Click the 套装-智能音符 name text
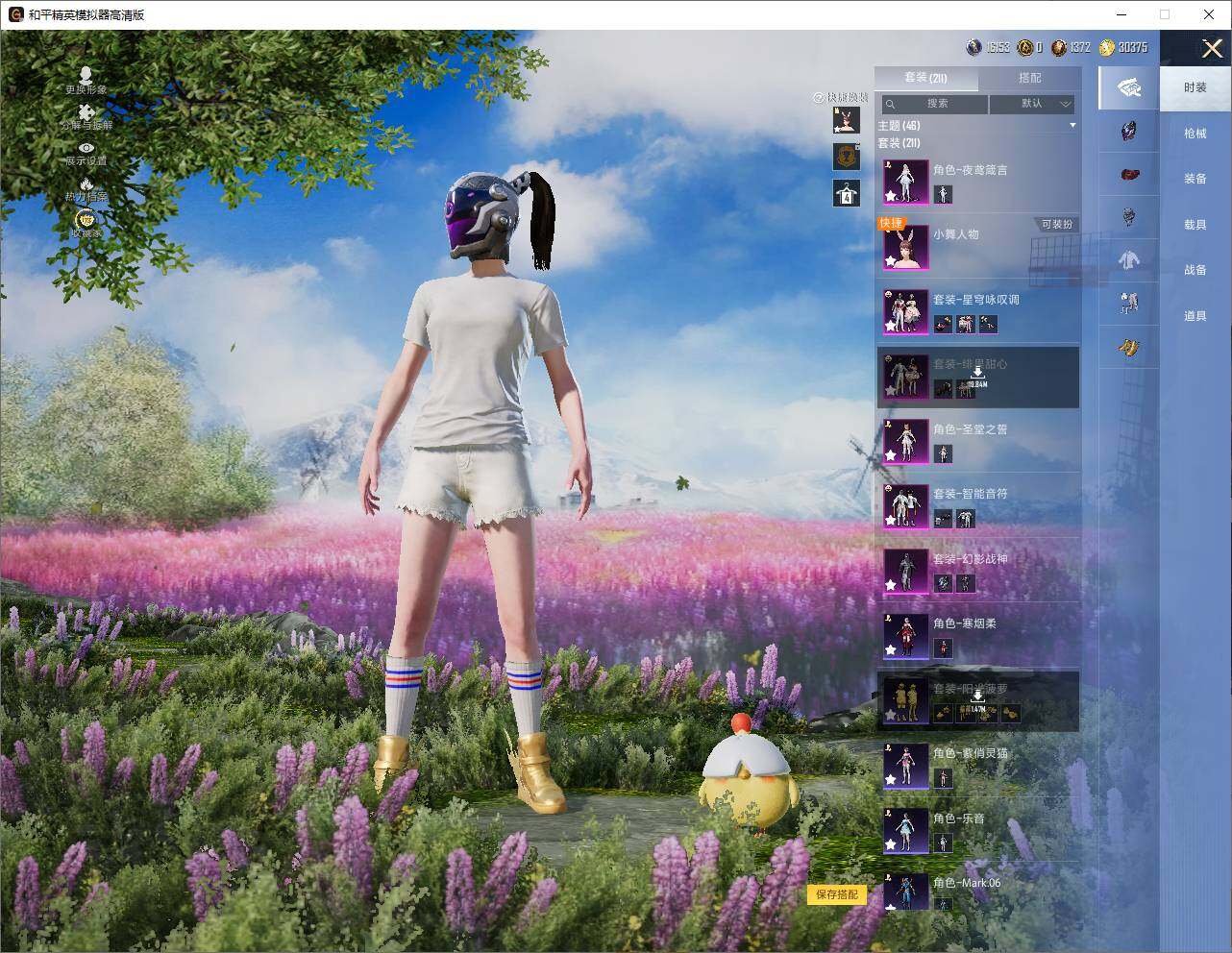Viewport: 1232px width, 953px height. click(971, 494)
